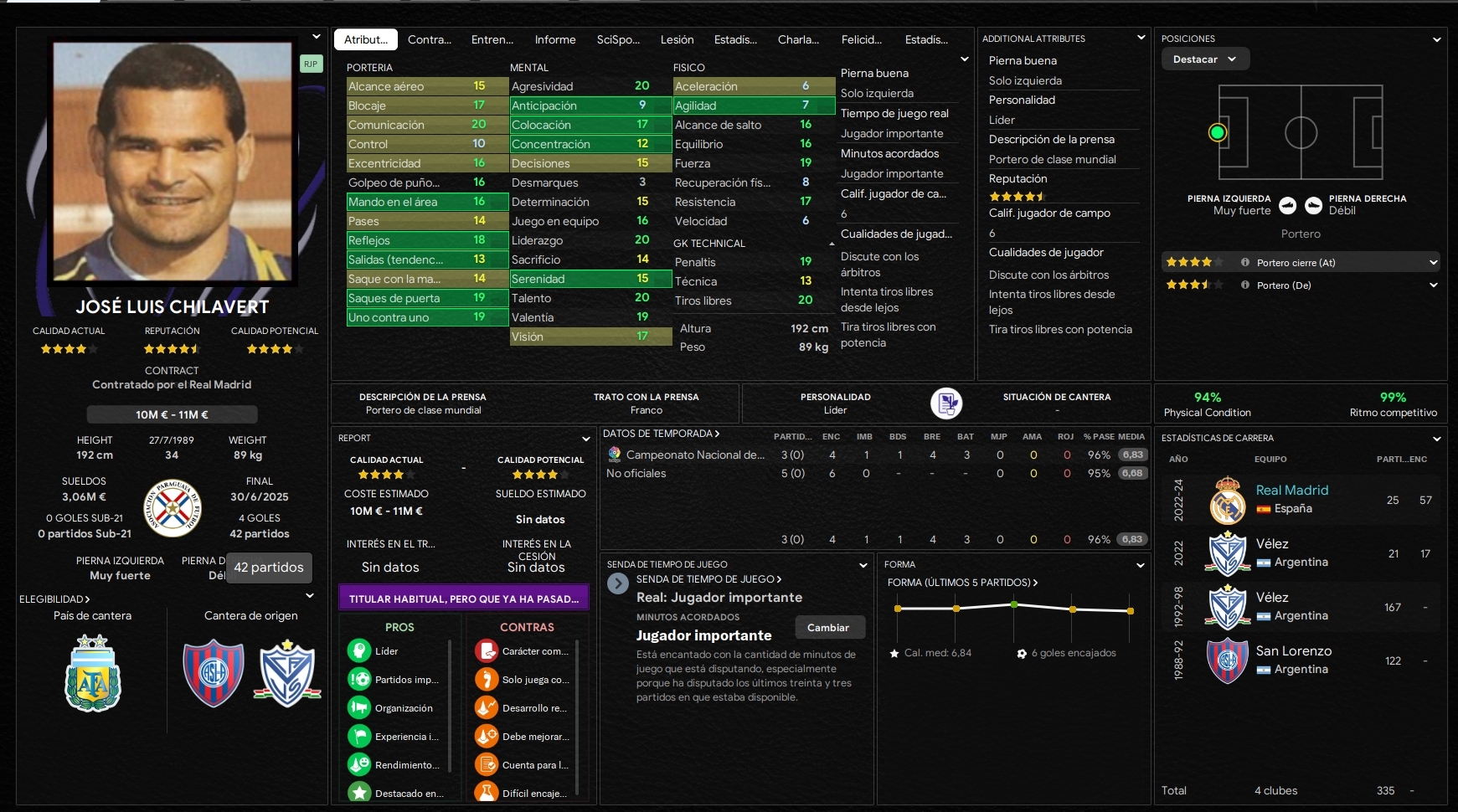Open the Report panel chevron

click(586, 439)
